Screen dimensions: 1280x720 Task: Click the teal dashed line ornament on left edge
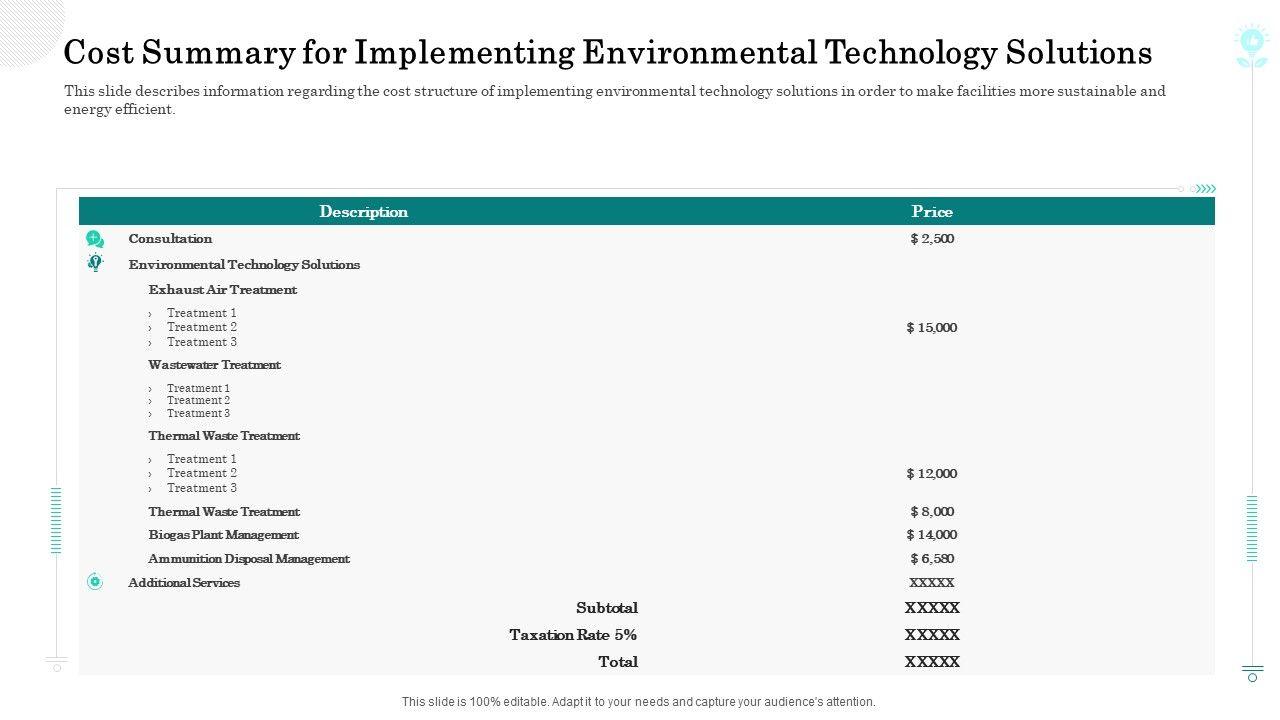click(x=56, y=520)
